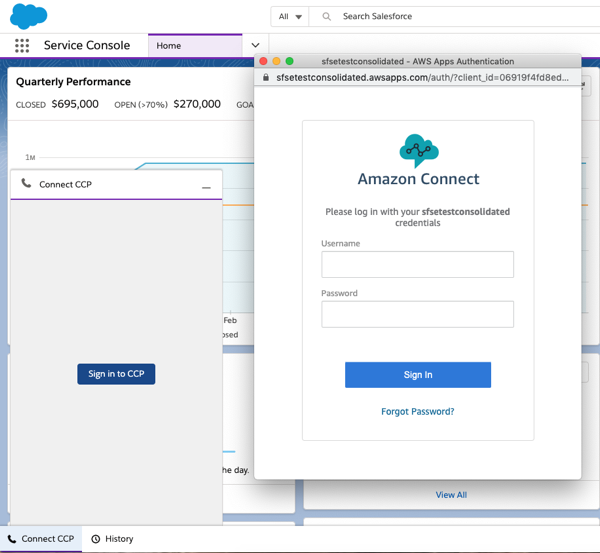Image resolution: width=600 pixels, height=553 pixels.
Task: Expand the navigation tab chevron menu
Action: click(x=255, y=45)
